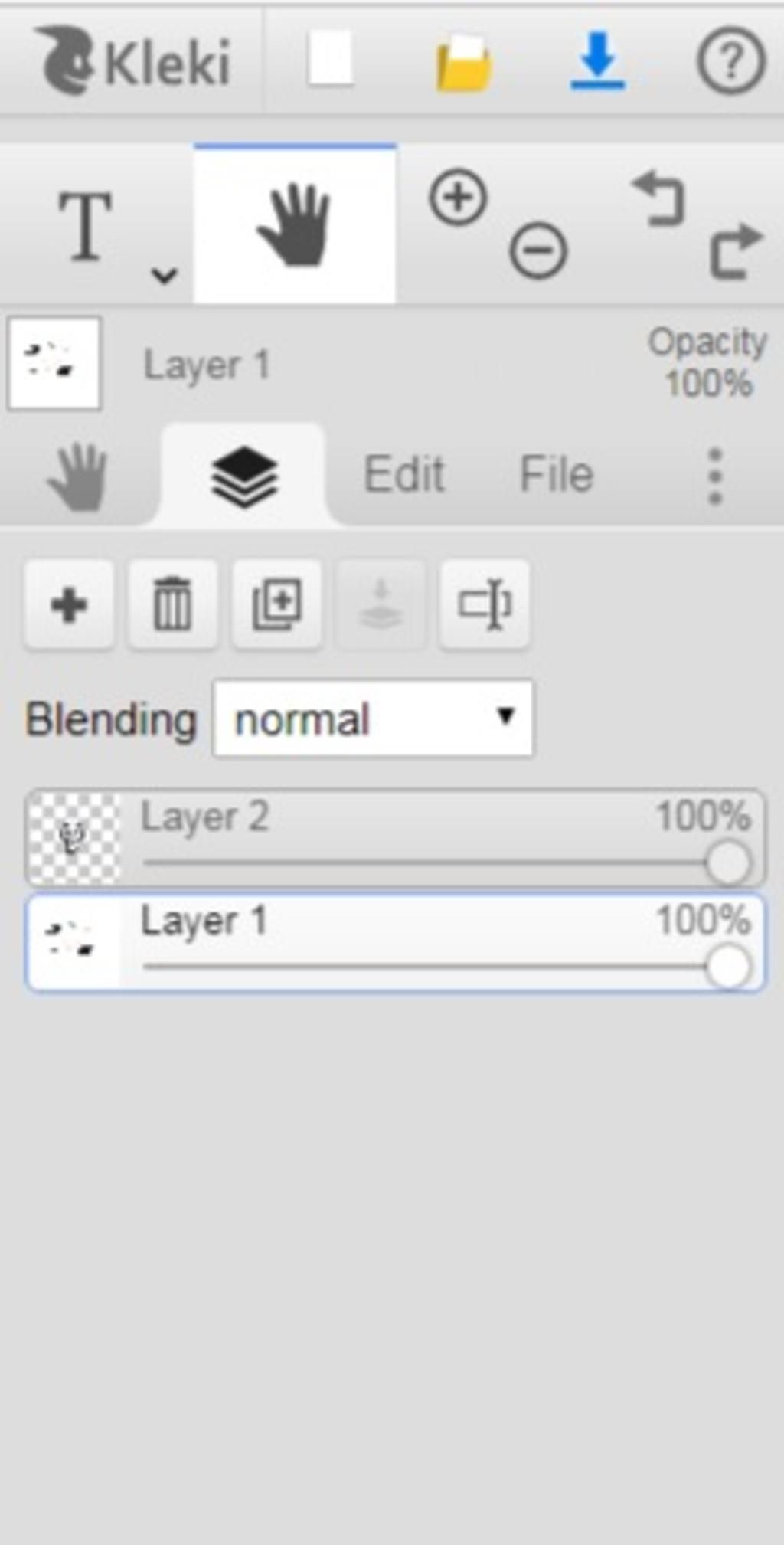The height and width of the screenshot is (1545, 784).
Task: Create new image with blank page icon
Action: [330, 58]
